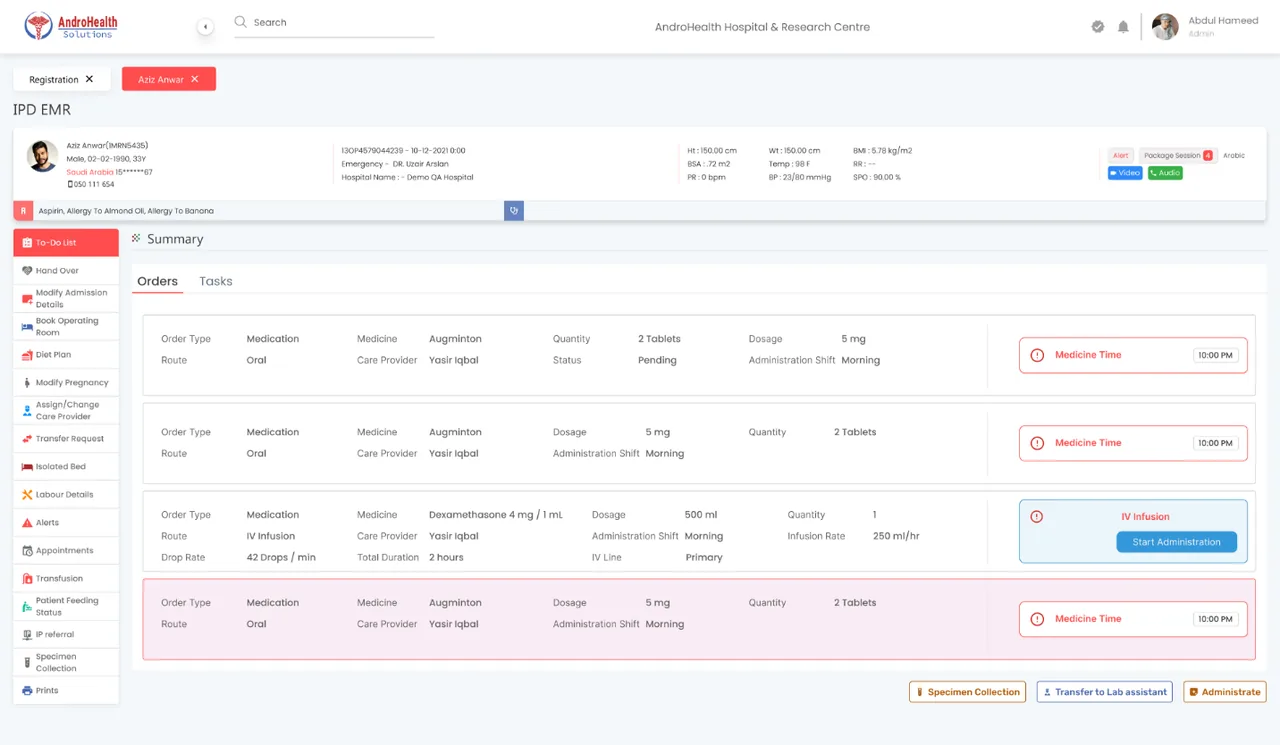Open Assign/Change Care Provider
Screen dimensions: 1280x745
(x=66, y=411)
